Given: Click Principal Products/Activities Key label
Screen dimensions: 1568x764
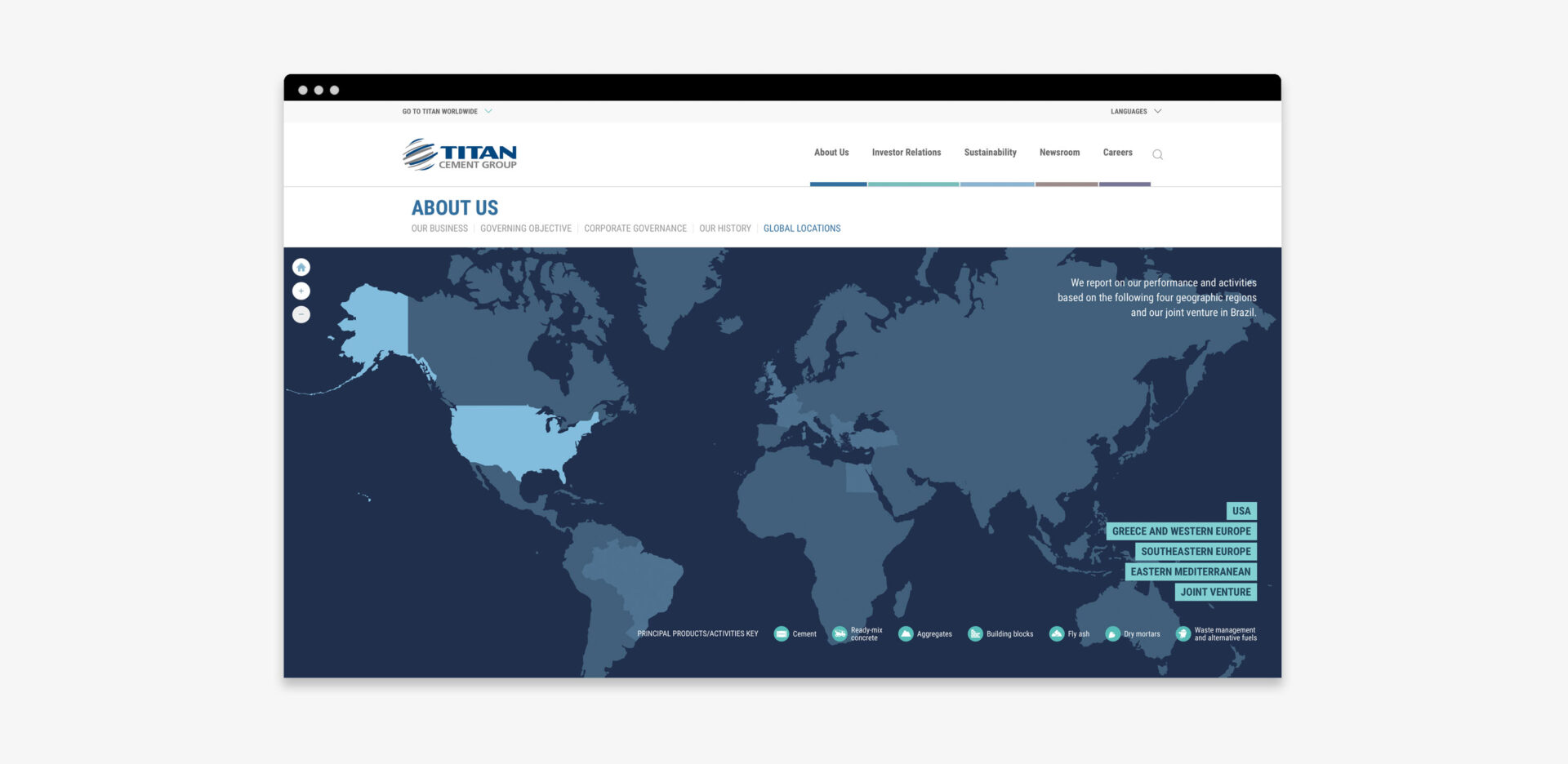Looking at the screenshot, I should [x=697, y=634].
